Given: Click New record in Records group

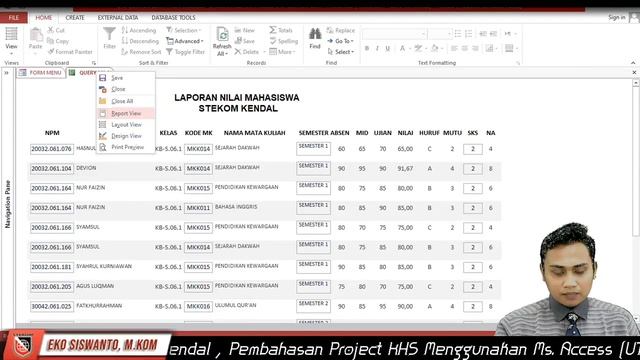Looking at the screenshot, I should [244, 30].
